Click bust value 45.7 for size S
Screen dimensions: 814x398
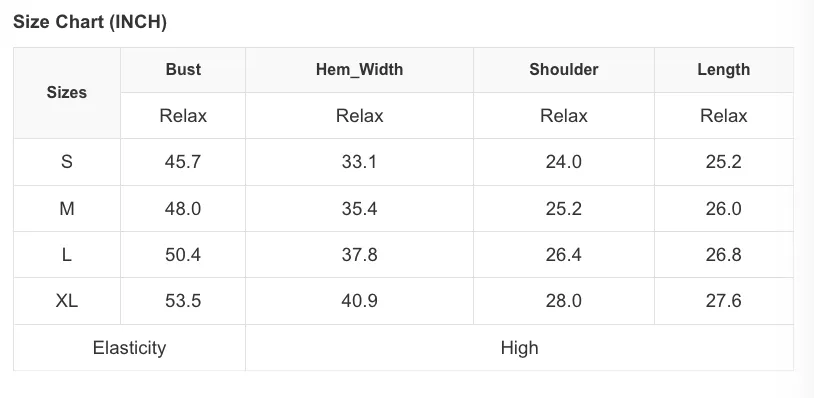183,162
